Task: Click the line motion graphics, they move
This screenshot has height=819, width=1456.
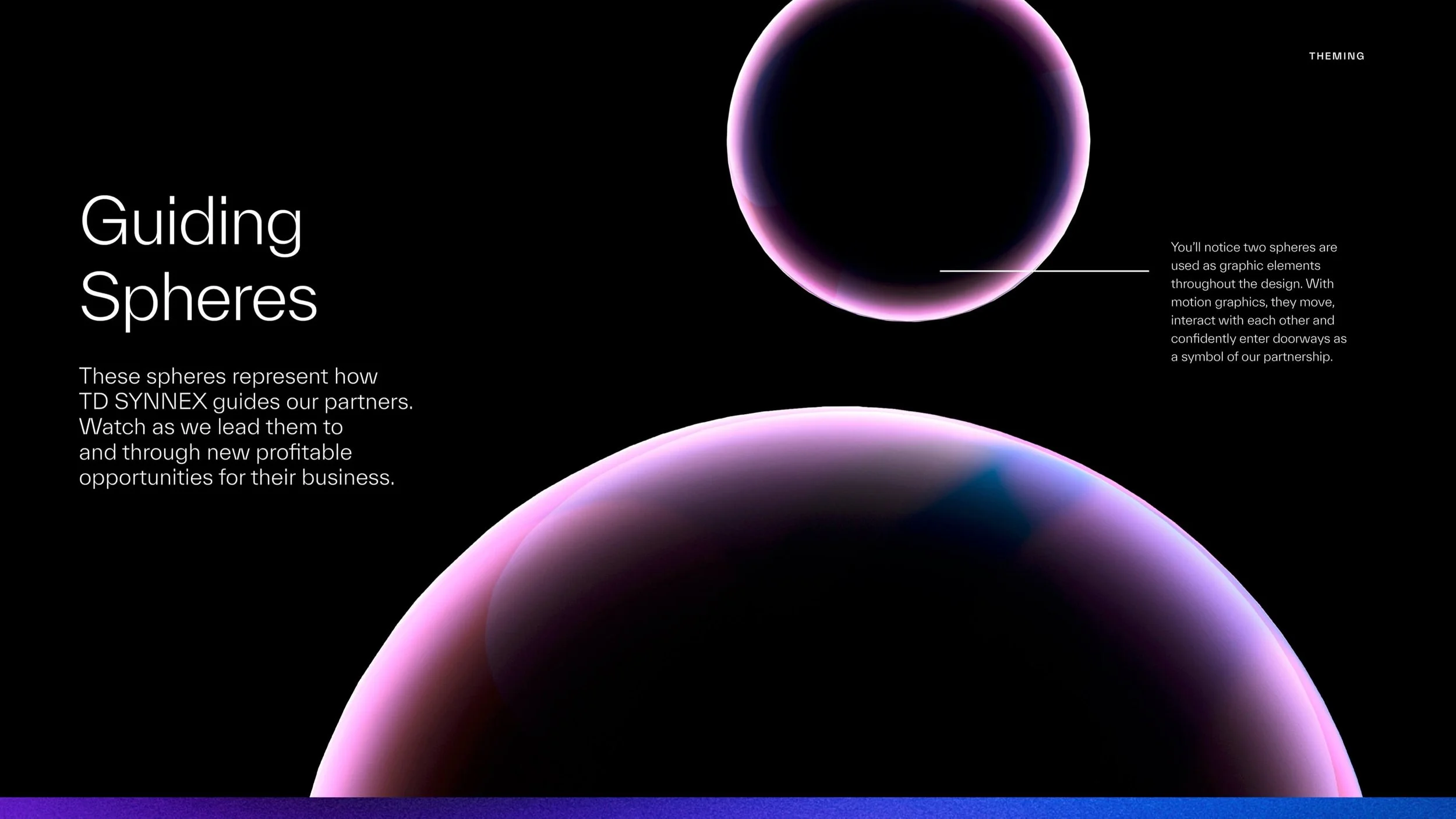Action: tap(1252, 302)
